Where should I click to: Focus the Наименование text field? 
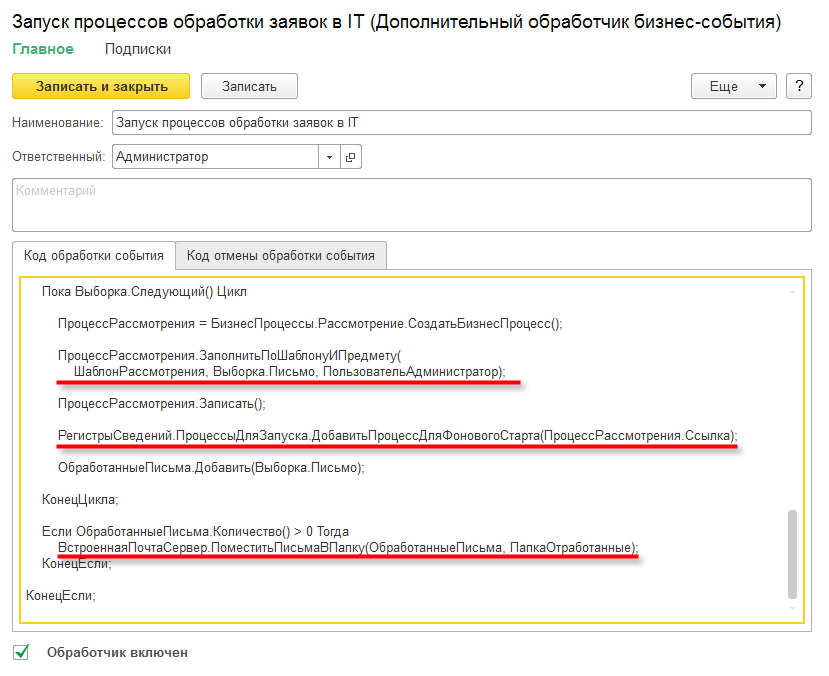tap(460, 122)
